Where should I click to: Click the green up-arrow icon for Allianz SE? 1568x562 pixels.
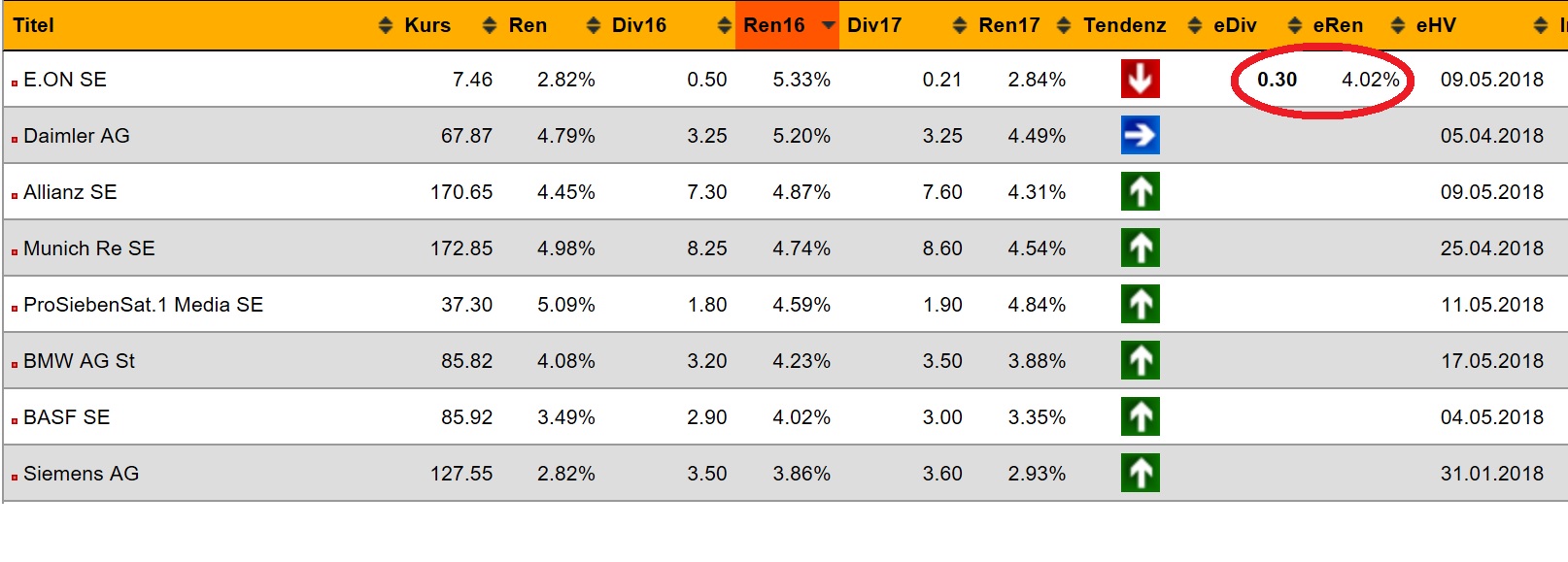[x=1140, y=192]
